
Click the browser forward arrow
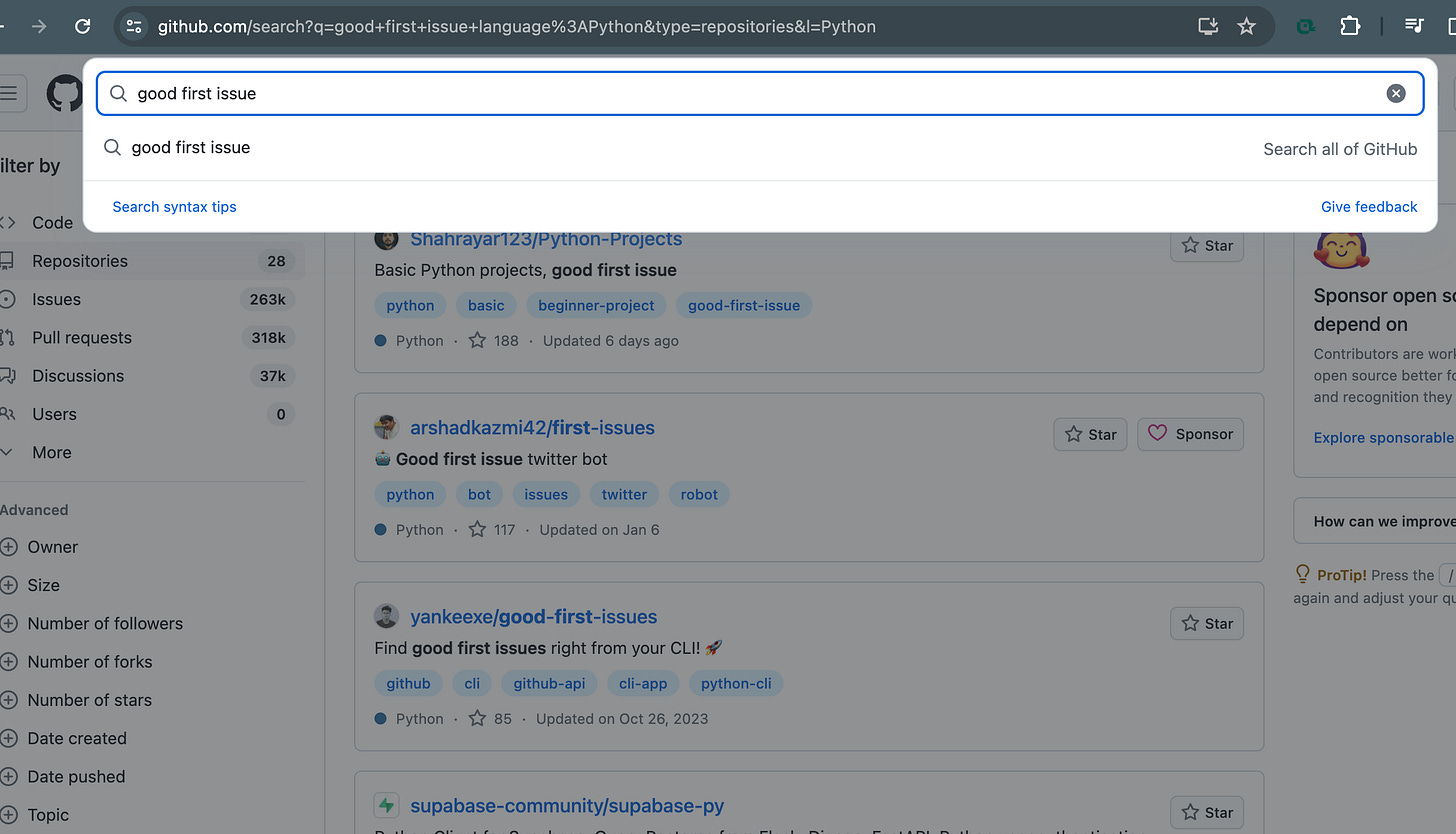[x=39, y=27]
